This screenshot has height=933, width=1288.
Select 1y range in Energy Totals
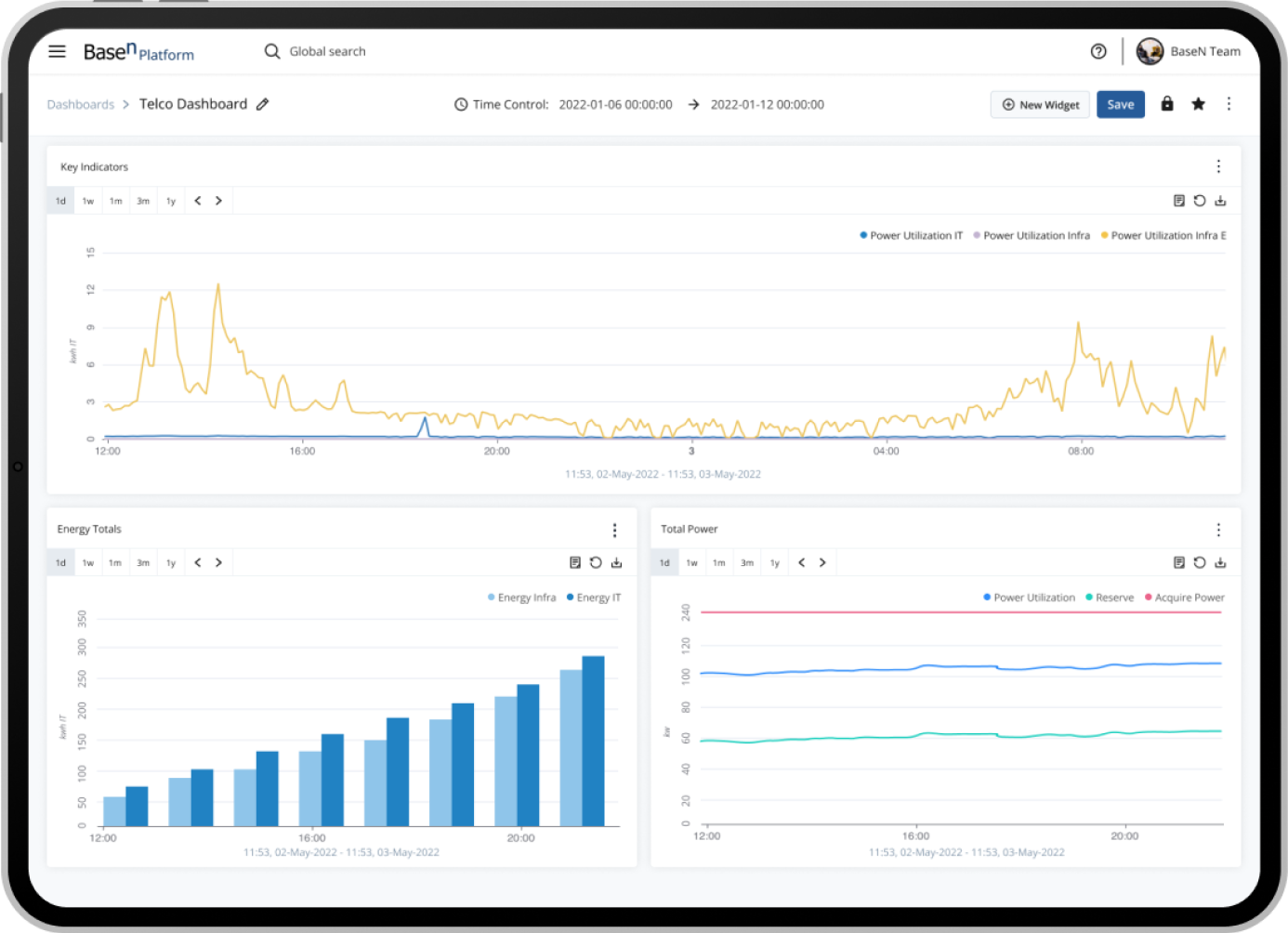point(171,562)
